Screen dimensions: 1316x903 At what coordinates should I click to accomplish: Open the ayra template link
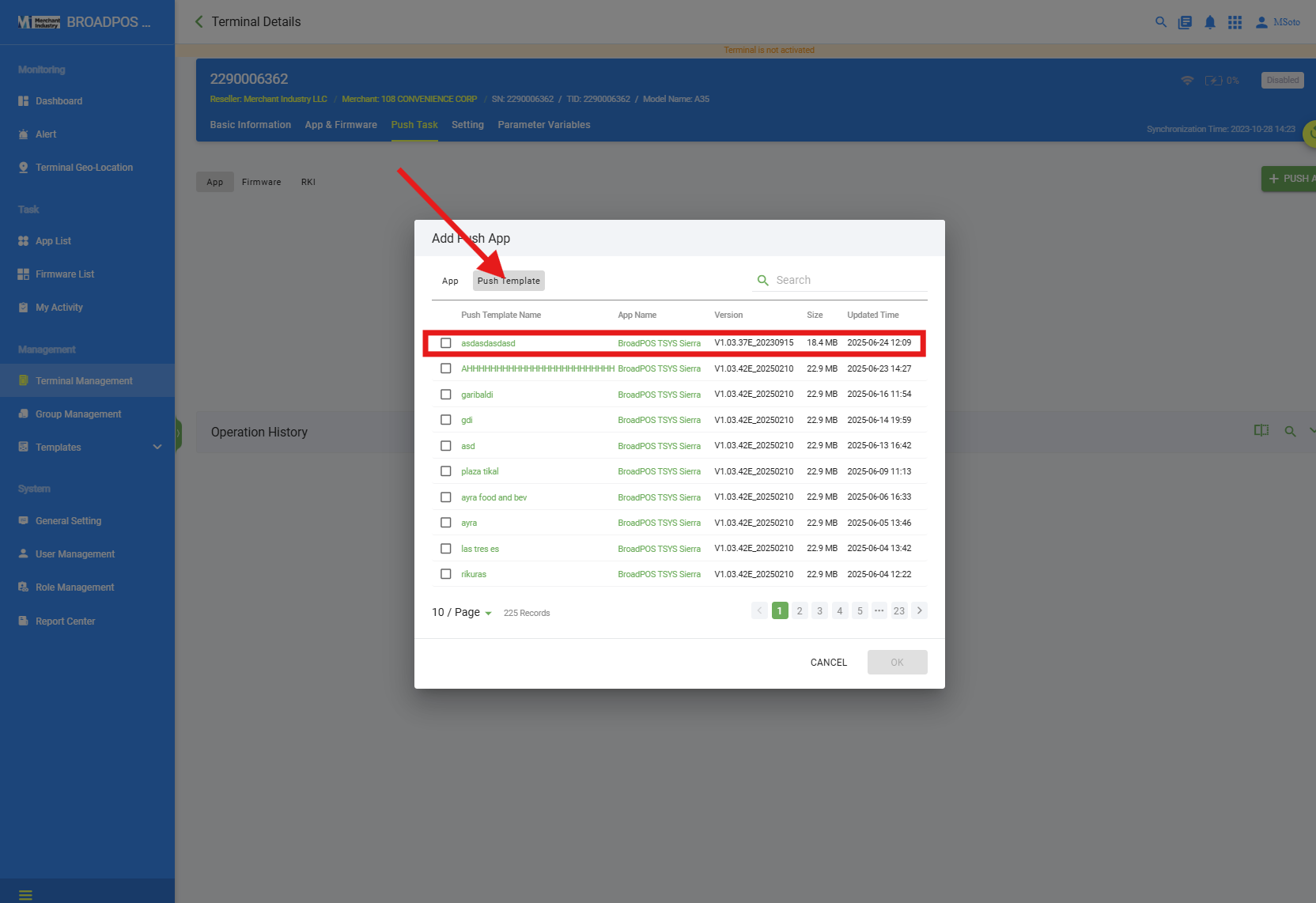pyautogui.click(x=469, y=523)
